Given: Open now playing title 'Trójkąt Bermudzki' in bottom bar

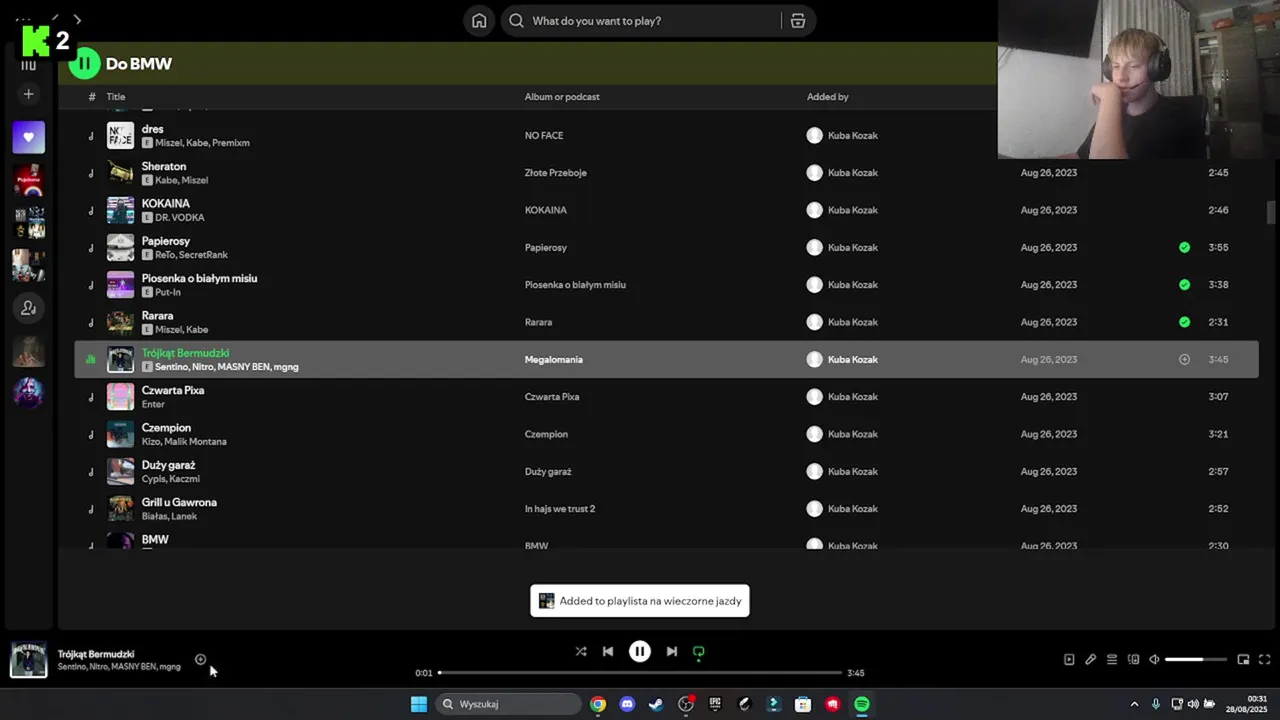Looking at the screenshot, I should pyautogui.click(x=96, y=654).
